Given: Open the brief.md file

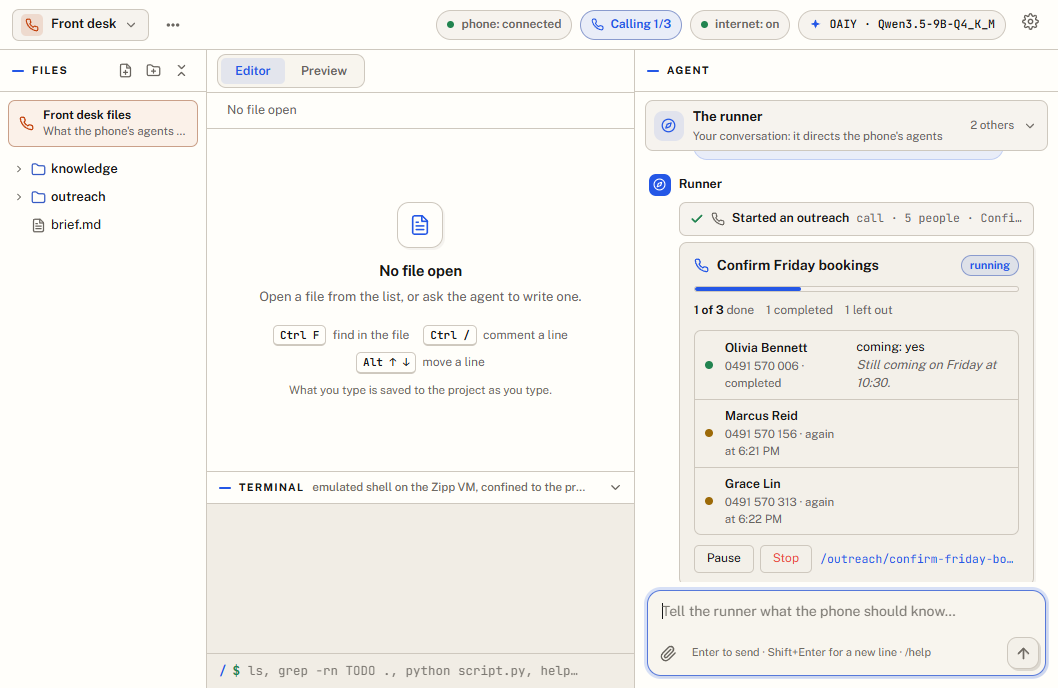Looking at the screenshot, I should point(103,225).
